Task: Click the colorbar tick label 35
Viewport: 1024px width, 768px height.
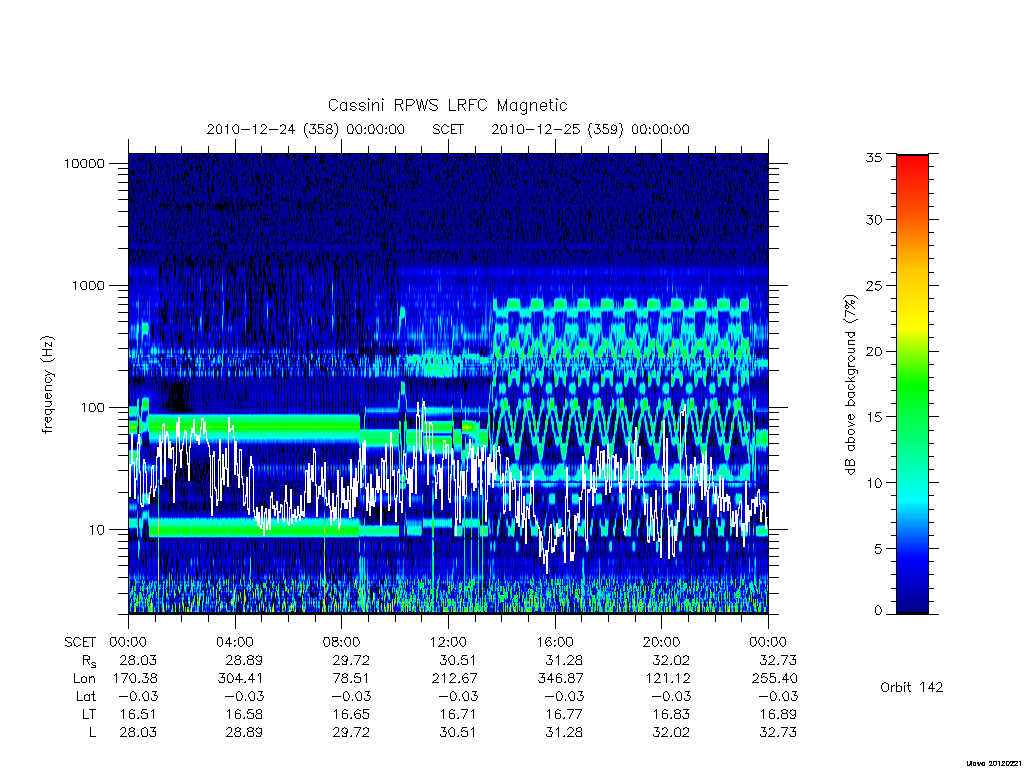Action: [x=873, y=157]
